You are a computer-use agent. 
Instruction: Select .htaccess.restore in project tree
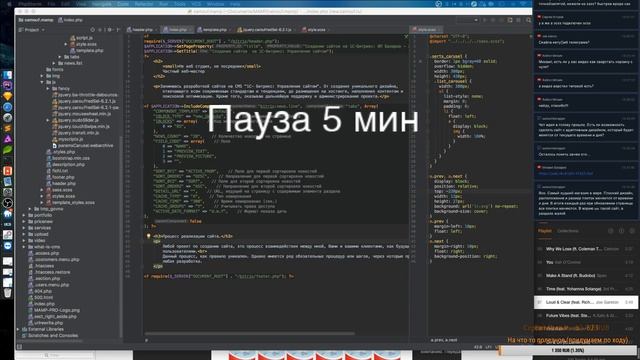(x=52, y=272)
